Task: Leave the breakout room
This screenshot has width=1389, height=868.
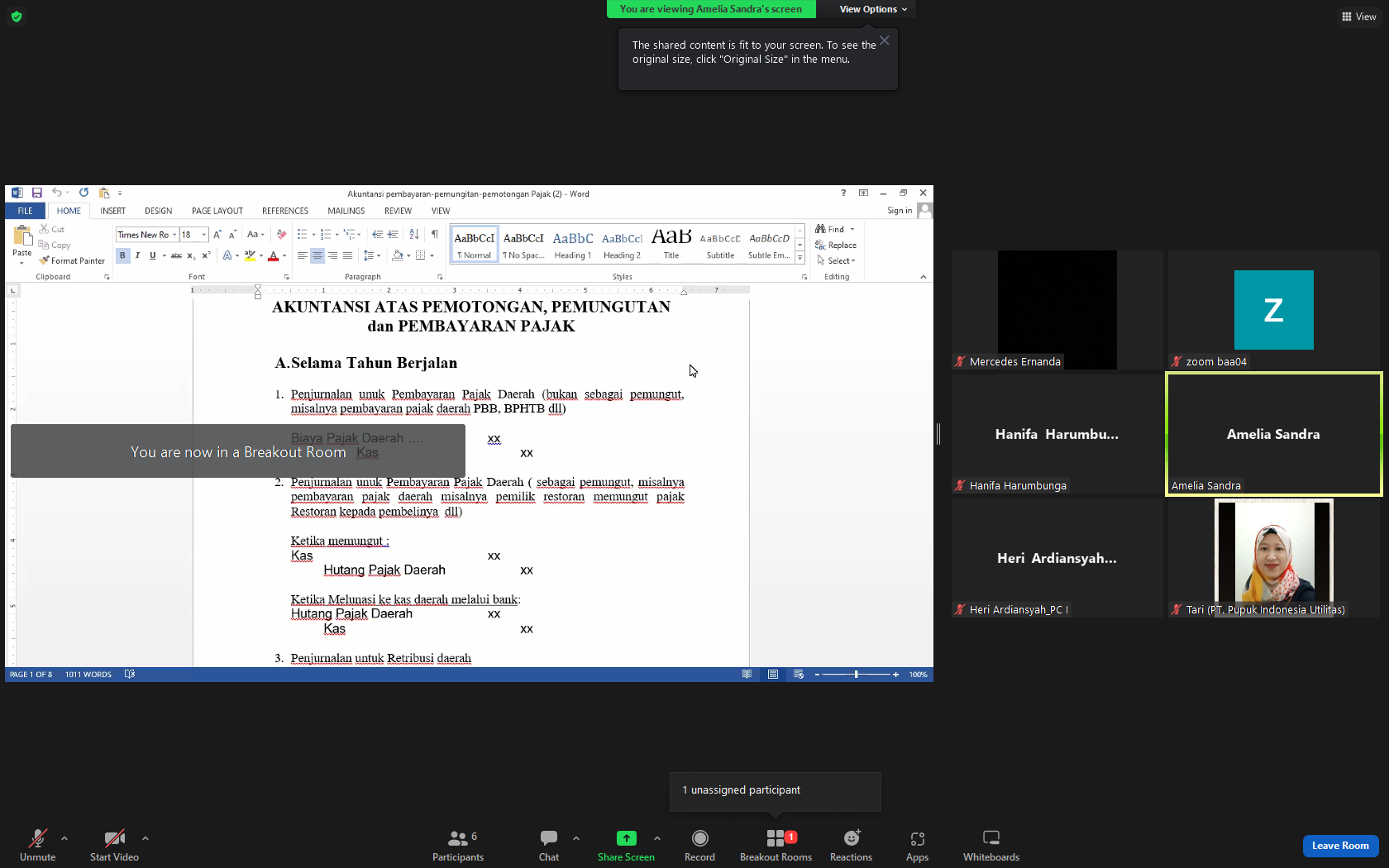Action: click(x=1340, y=846)
